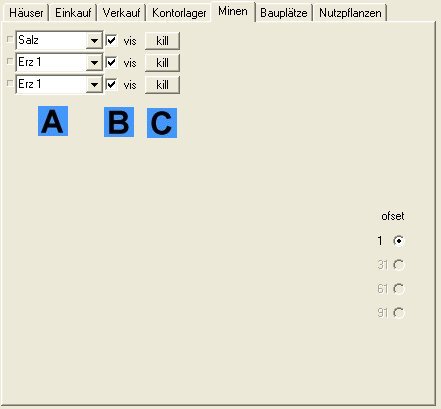The width and height of the screenshot is (441, 409).
Task: Select ofset radio button 31
Action: click(x=399, y=265)
